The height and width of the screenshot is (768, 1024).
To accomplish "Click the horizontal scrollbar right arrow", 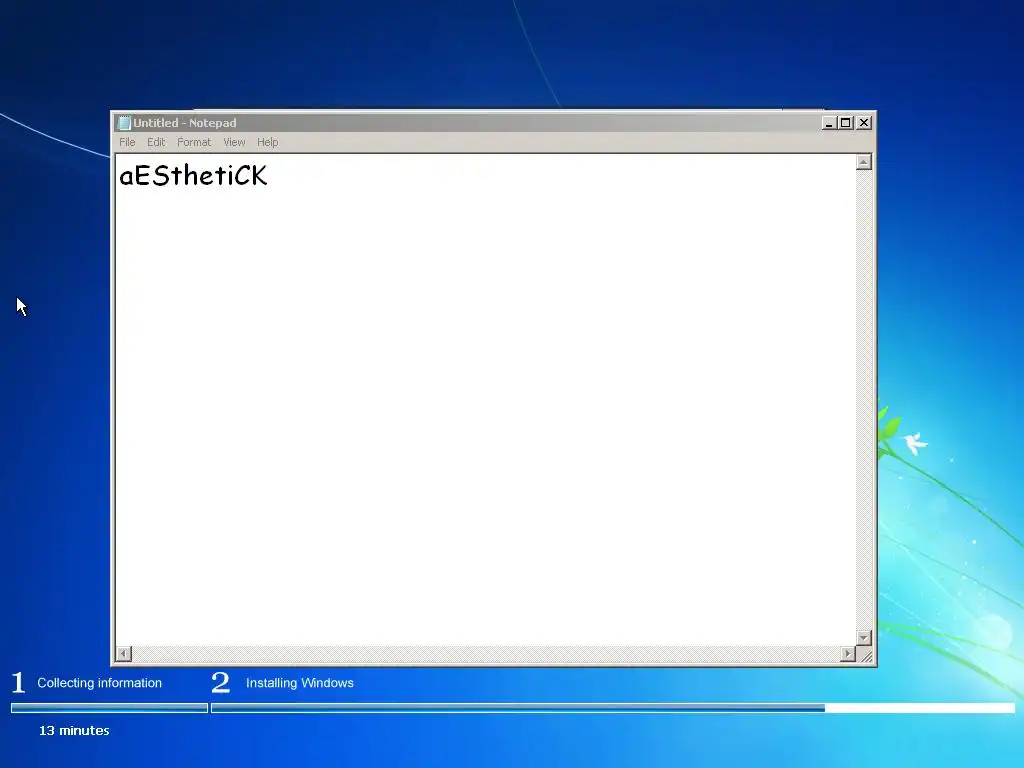I will click(x=848, y=653).
